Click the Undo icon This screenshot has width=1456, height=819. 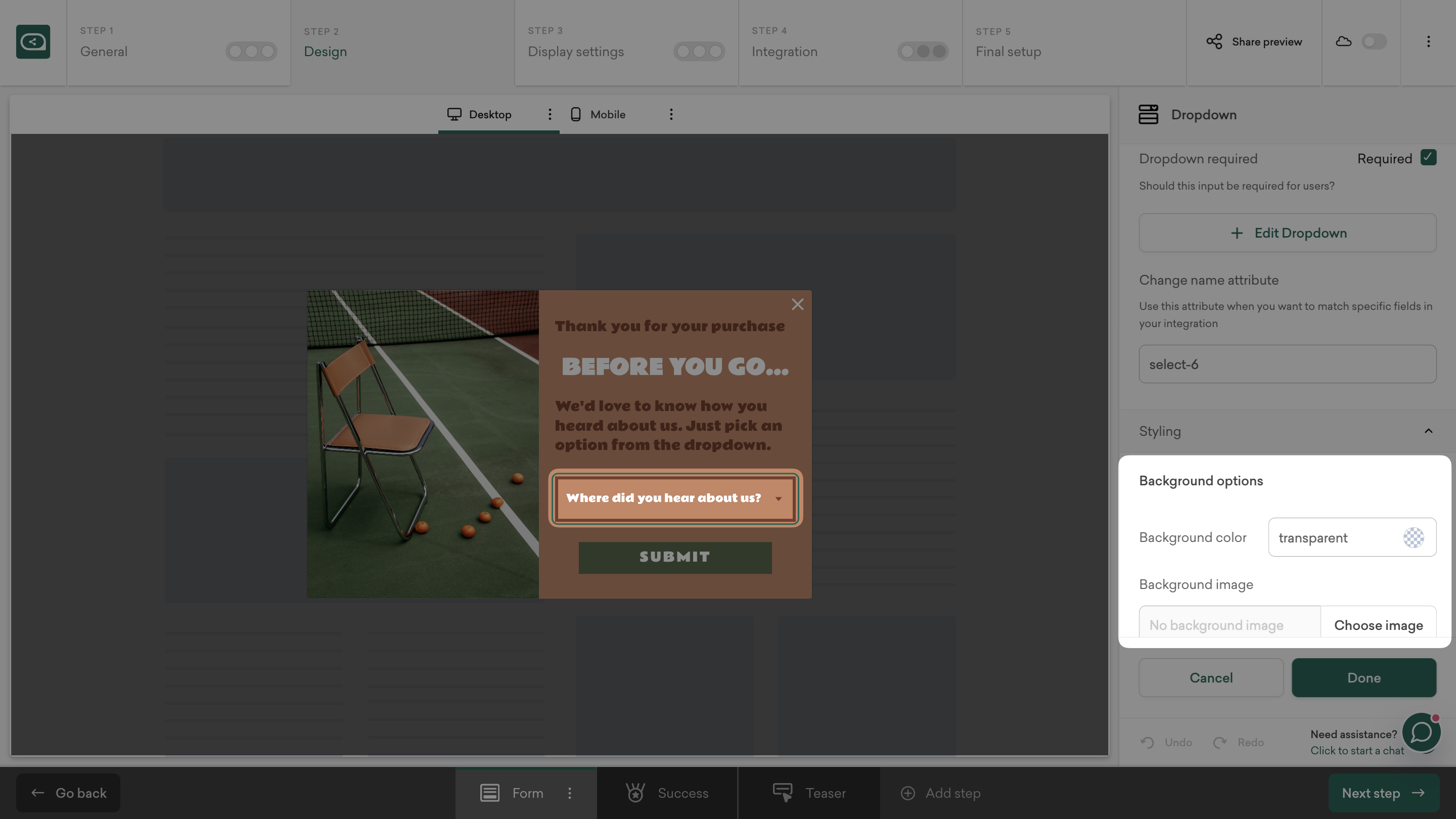click(x=1147, y=742)
